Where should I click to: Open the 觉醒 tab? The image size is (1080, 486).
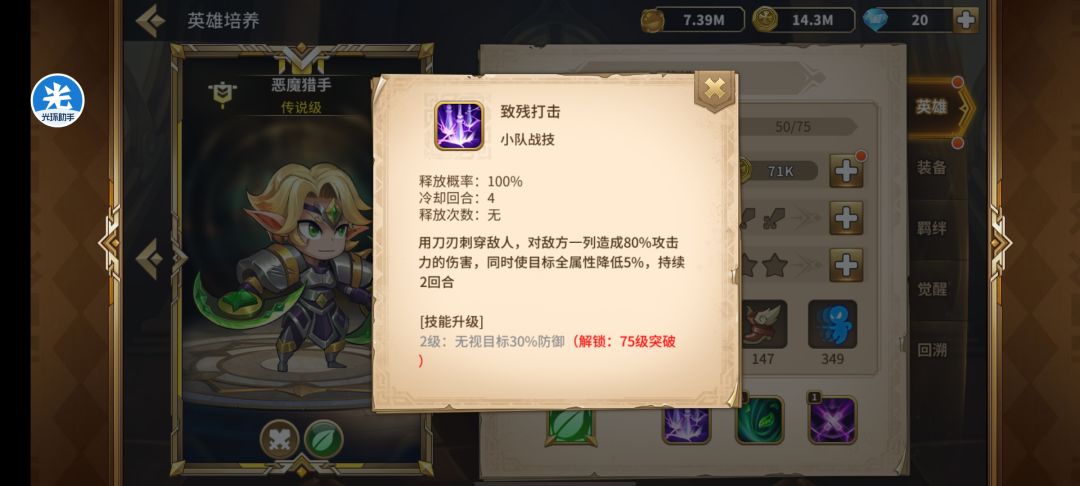[932, 288]
